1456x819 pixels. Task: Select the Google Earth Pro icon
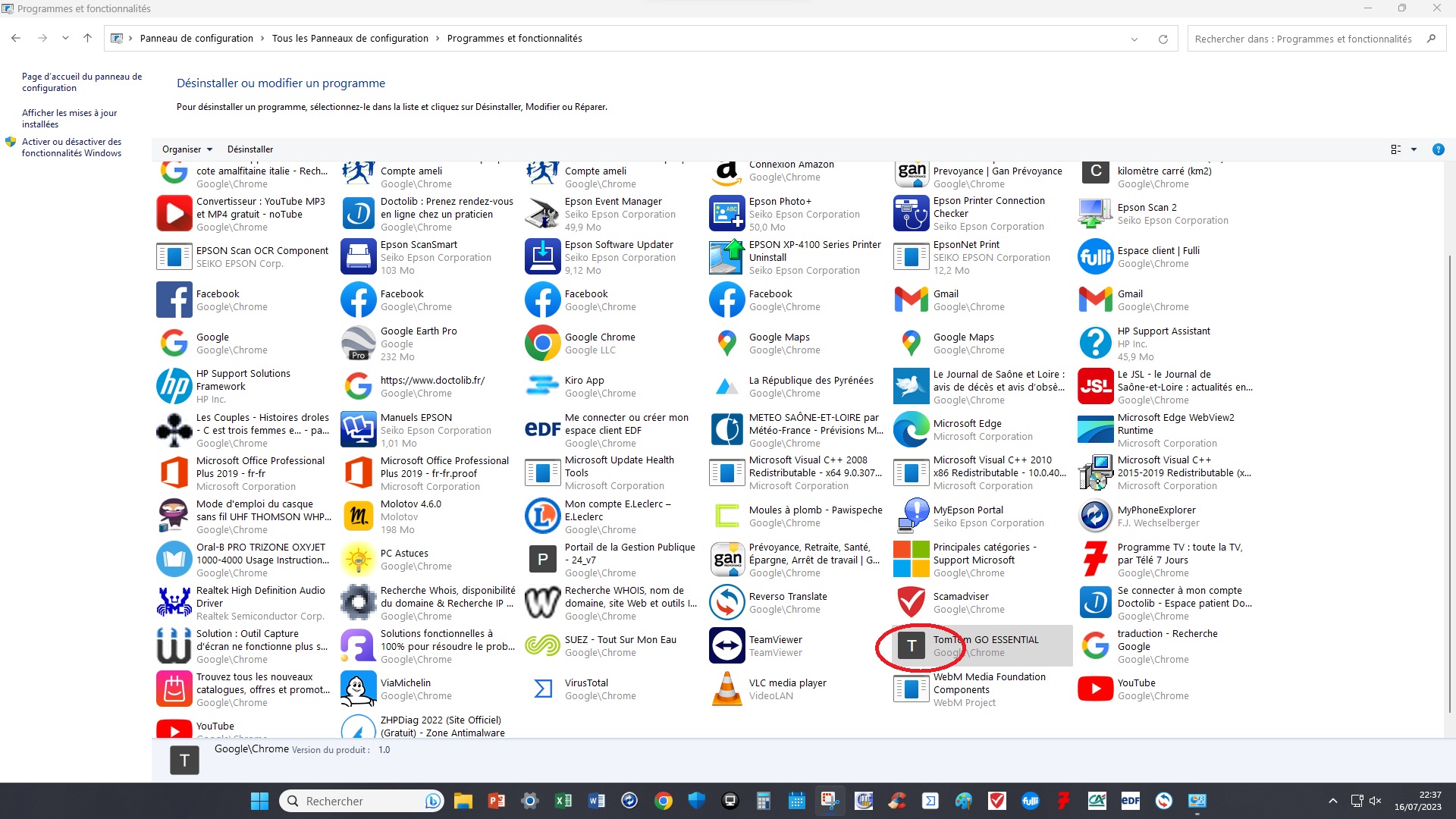tap(359, 344)
